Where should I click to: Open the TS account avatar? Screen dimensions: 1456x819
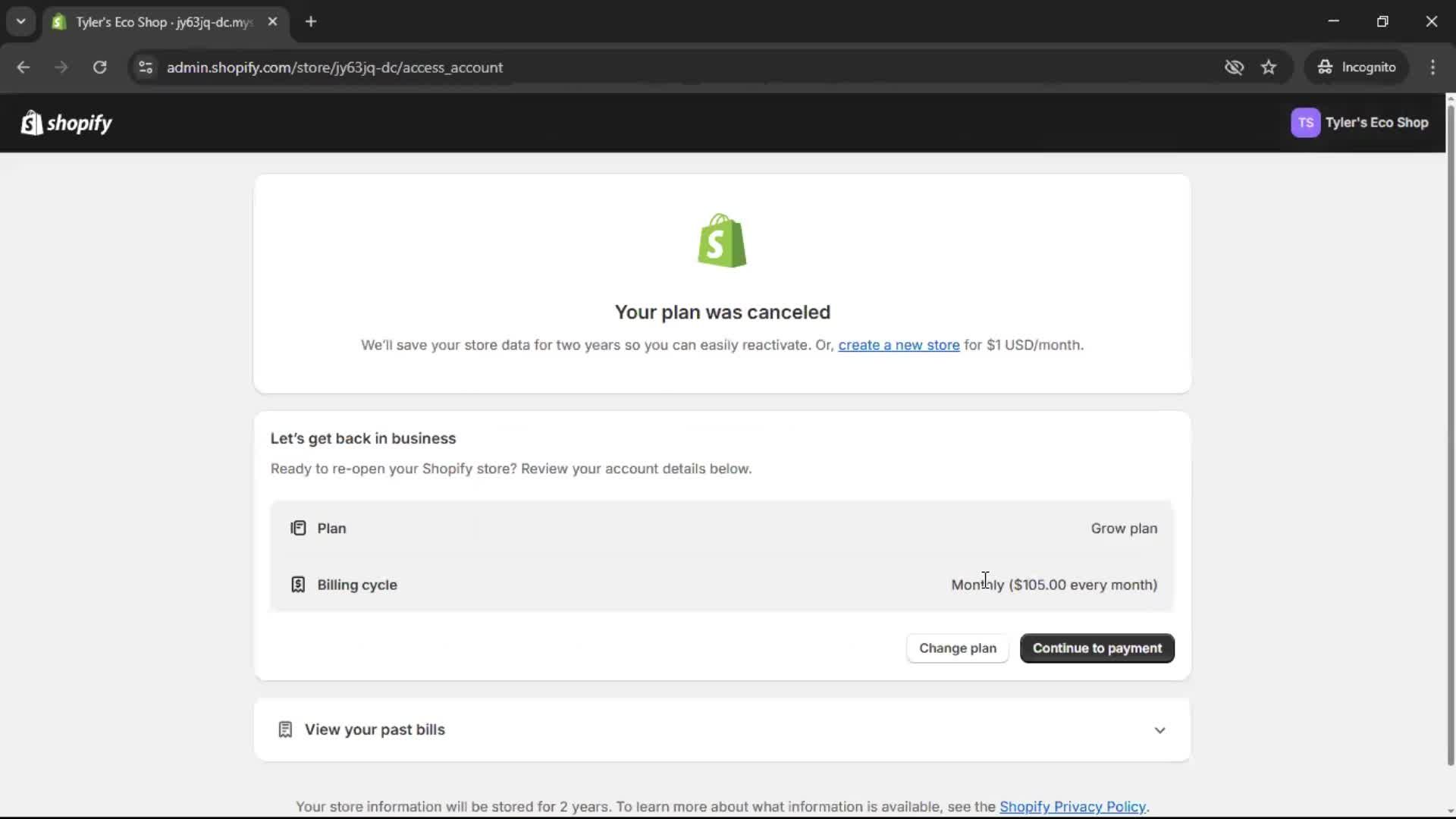(1305, 123)
